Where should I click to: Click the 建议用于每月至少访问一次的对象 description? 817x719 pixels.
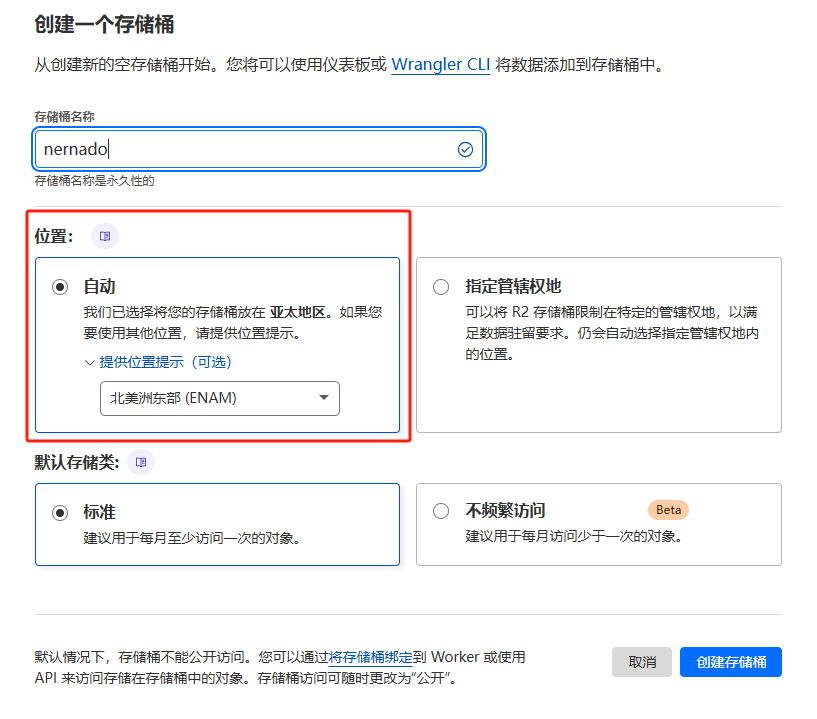[x=191, y=538]
